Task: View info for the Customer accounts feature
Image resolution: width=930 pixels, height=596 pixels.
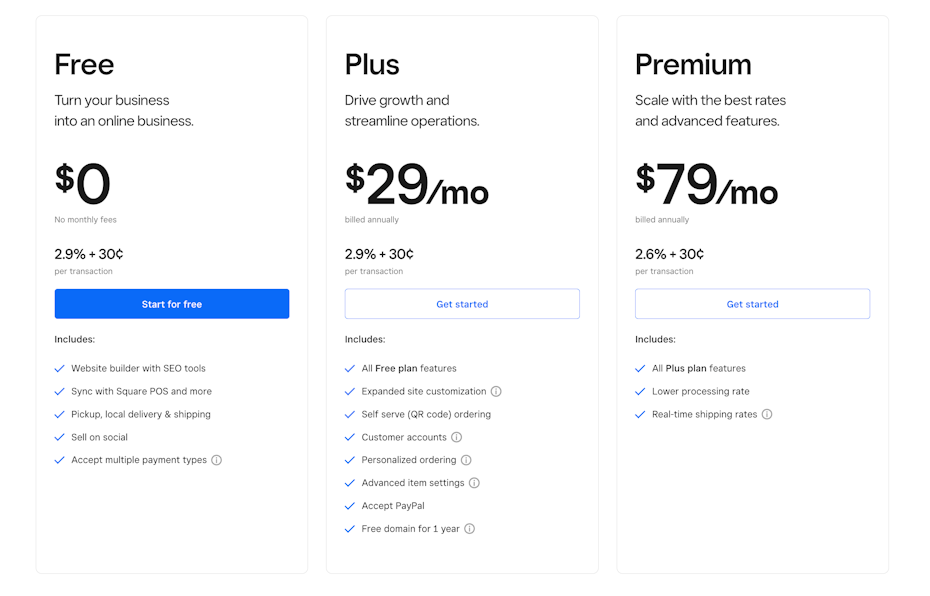Action: 455,437
